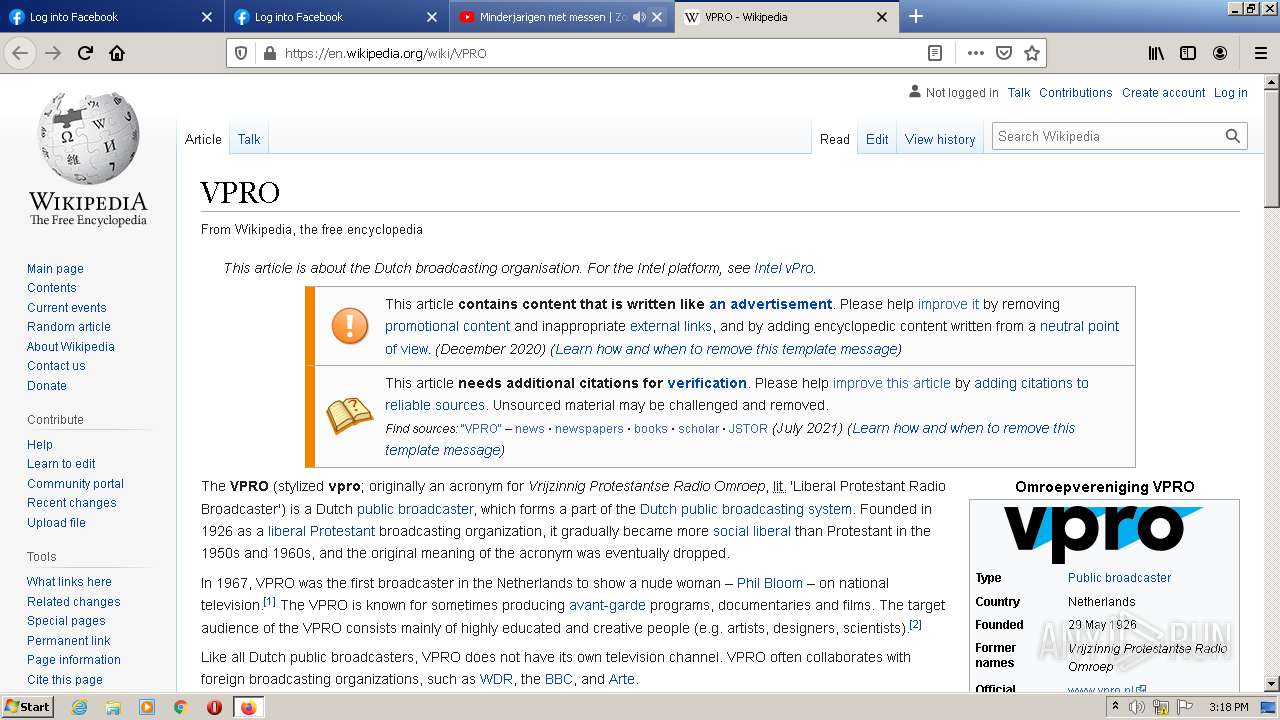
Task: Open the Library bookshelf icon
Action: pyautogui.click(x=1156, y=53)
